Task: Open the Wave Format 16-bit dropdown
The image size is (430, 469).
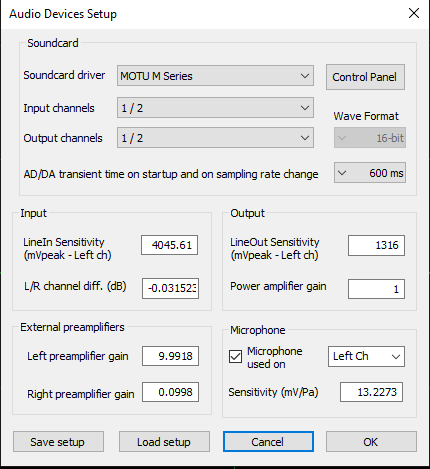Action: click(370, 137)
